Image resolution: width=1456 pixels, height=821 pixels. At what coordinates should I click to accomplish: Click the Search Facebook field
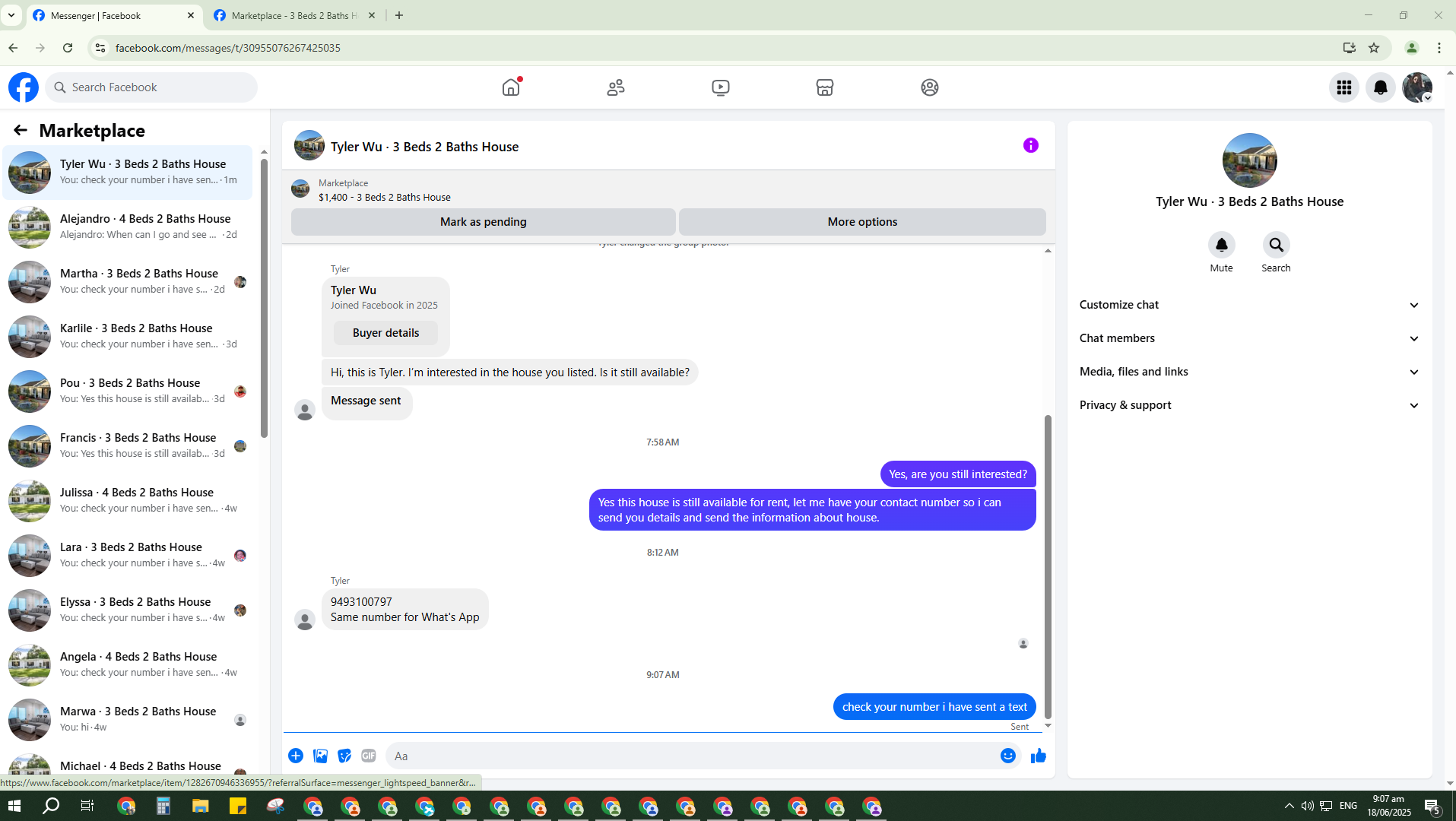pyautogui.click(x=151, y=87)
